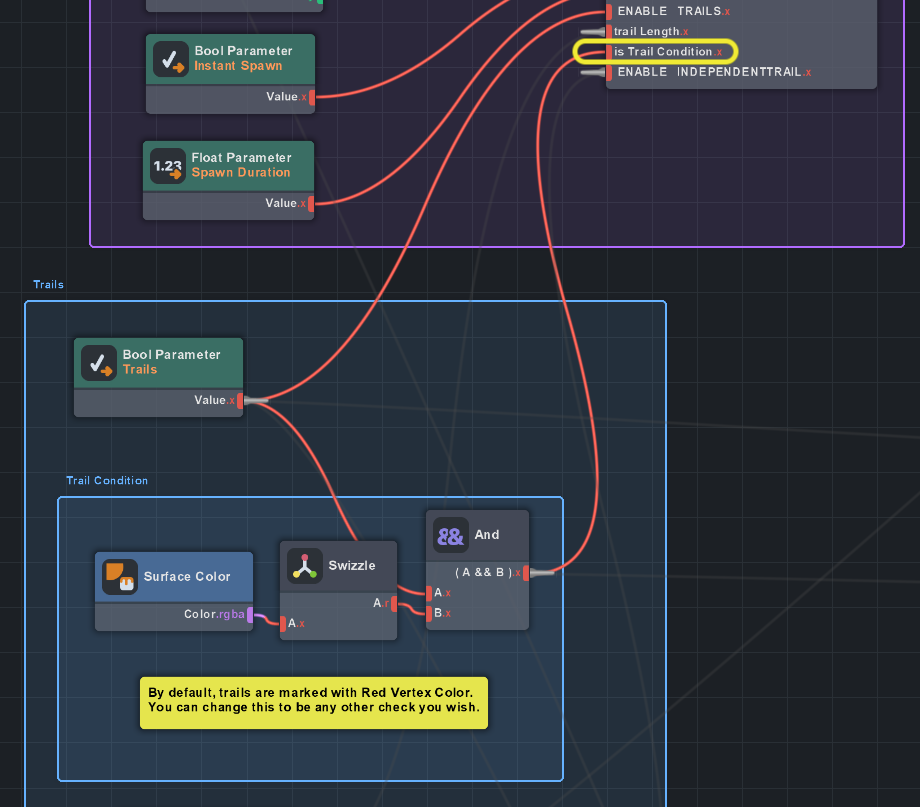Click the And node B.x input port
Screen dimensions: 920x807
click(x=429, y=613)
